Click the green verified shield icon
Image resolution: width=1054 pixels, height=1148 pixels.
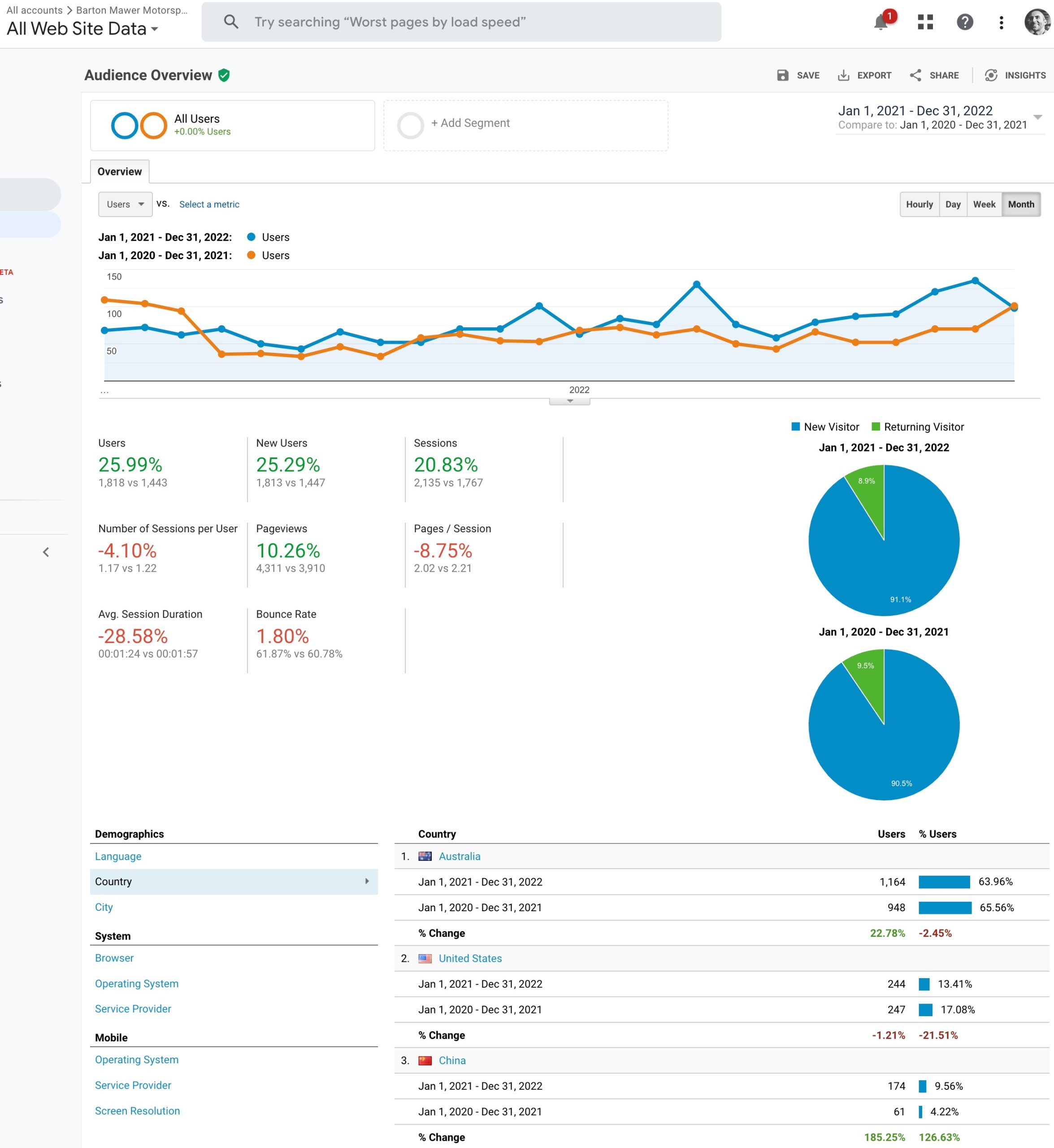(224, 75)
